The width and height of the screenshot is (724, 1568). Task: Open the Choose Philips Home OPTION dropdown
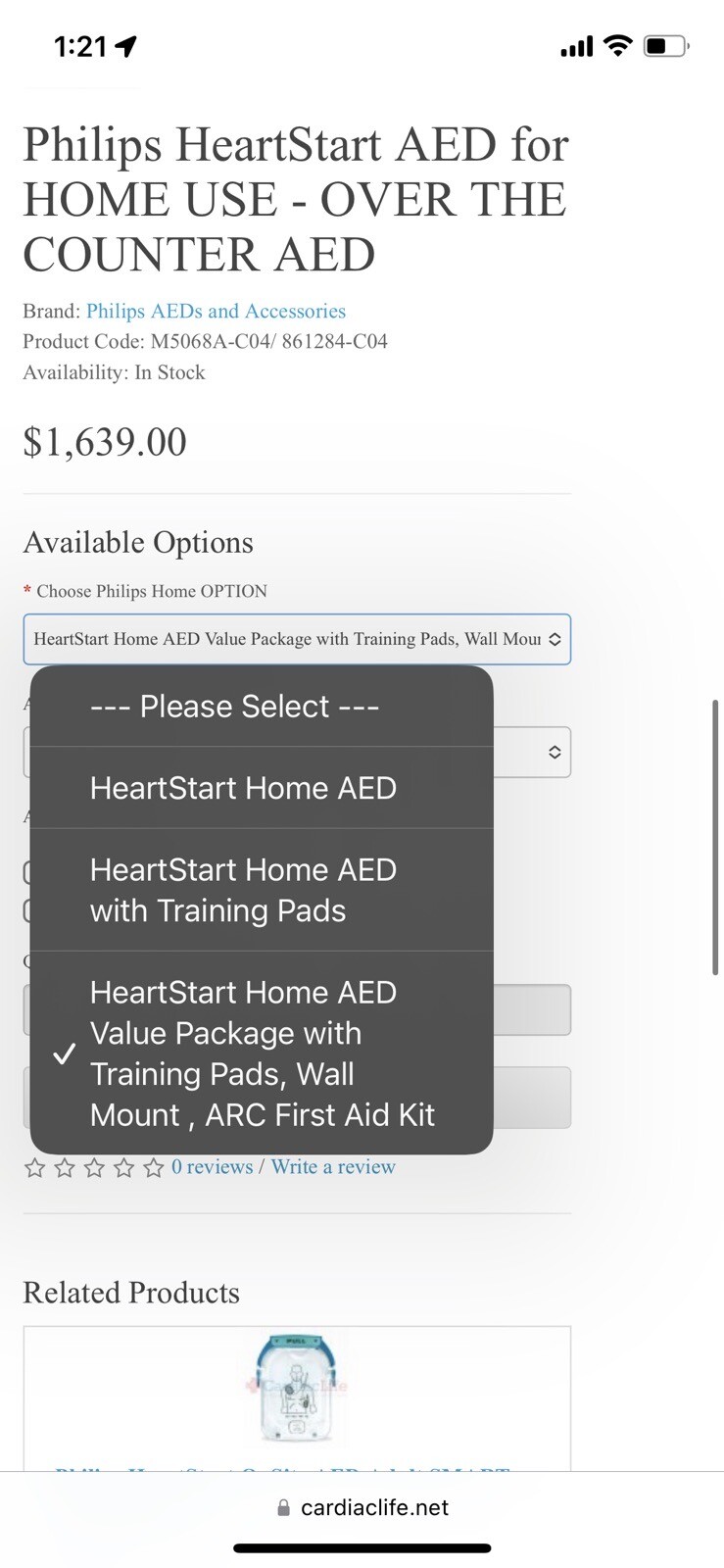(x=296, y=639)
